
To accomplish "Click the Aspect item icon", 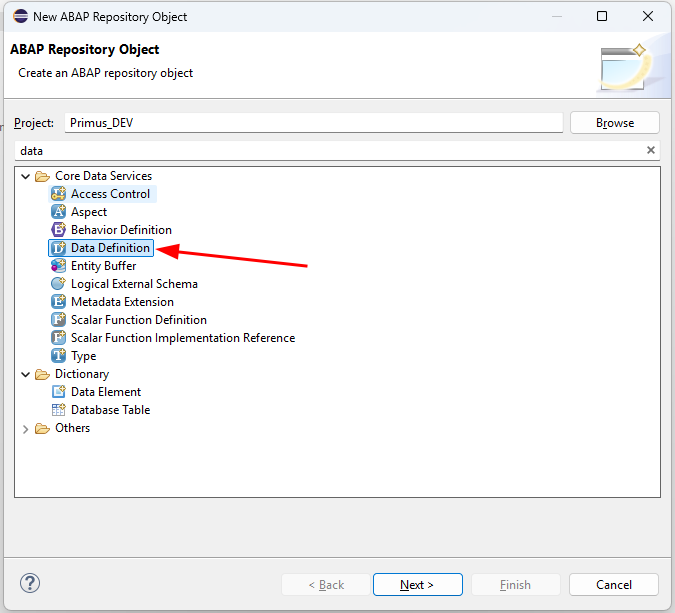I will (x=58, y=212).
